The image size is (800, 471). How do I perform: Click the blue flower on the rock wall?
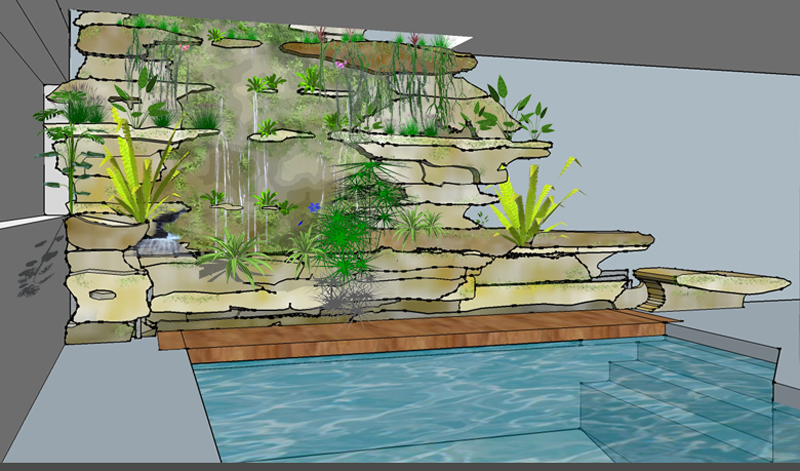click(314, 207)
